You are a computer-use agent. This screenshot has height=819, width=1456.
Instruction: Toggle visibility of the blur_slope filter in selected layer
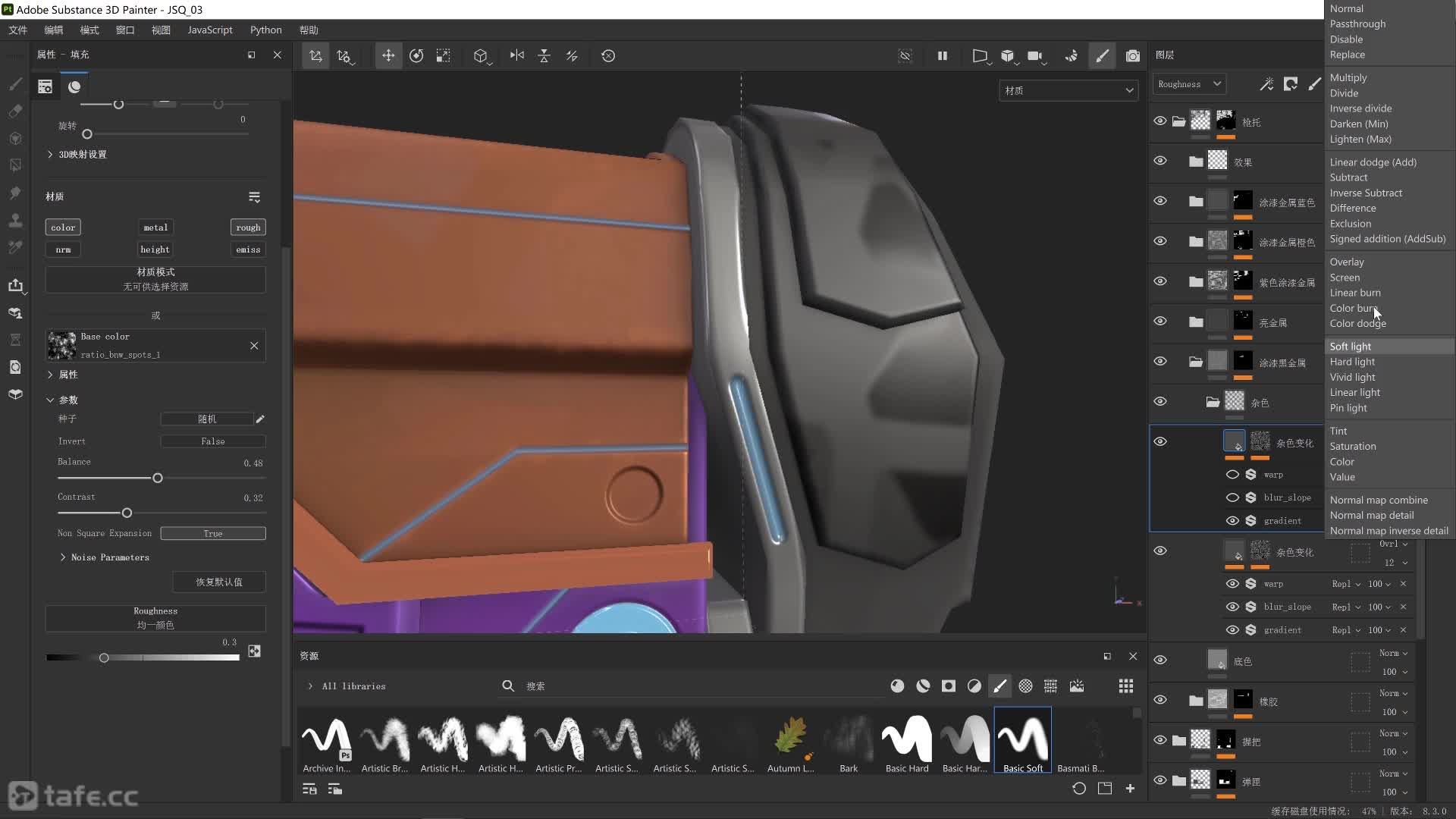point(1232,497)
